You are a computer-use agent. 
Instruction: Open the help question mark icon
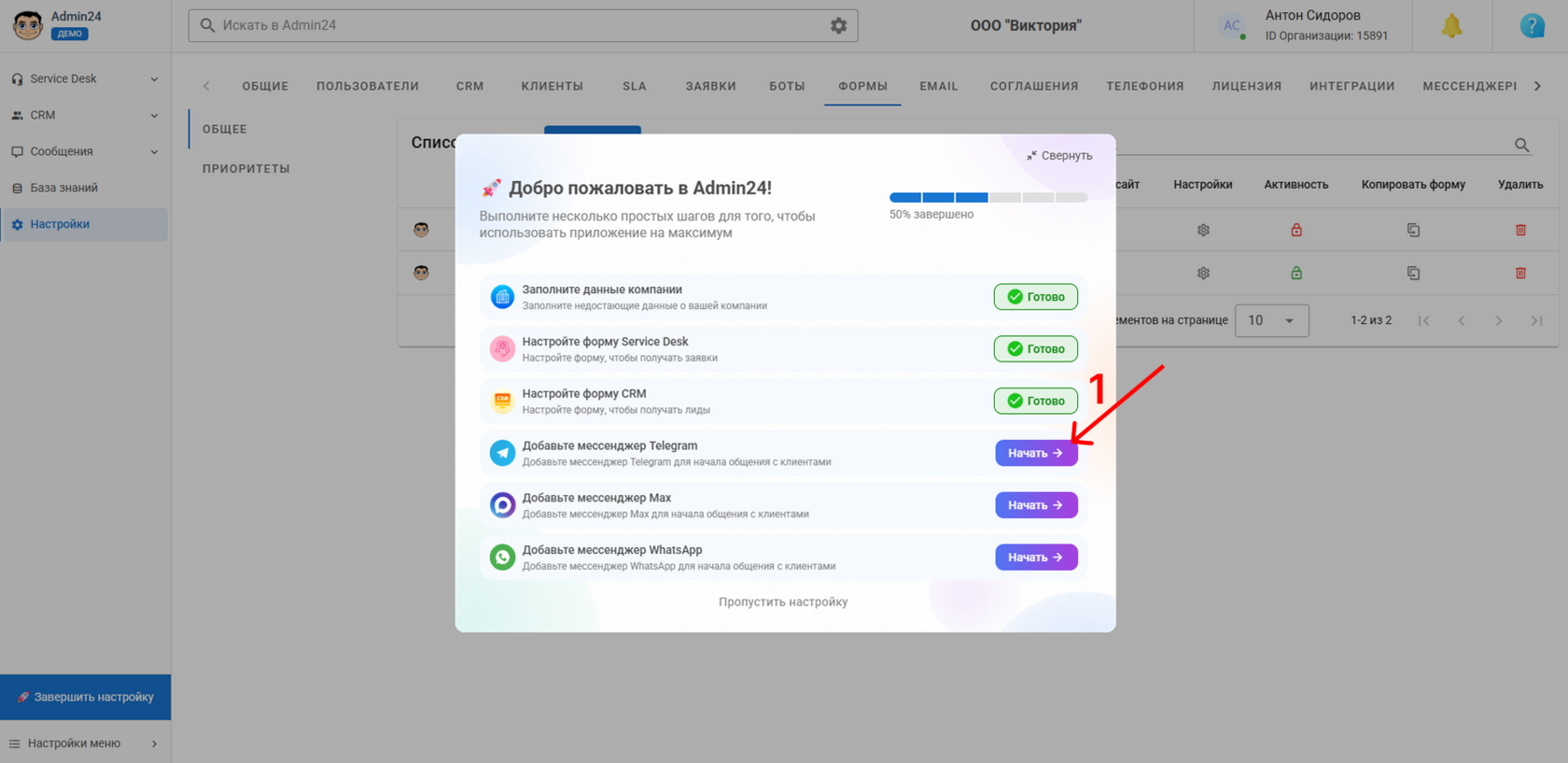(x=1532, y=26)
